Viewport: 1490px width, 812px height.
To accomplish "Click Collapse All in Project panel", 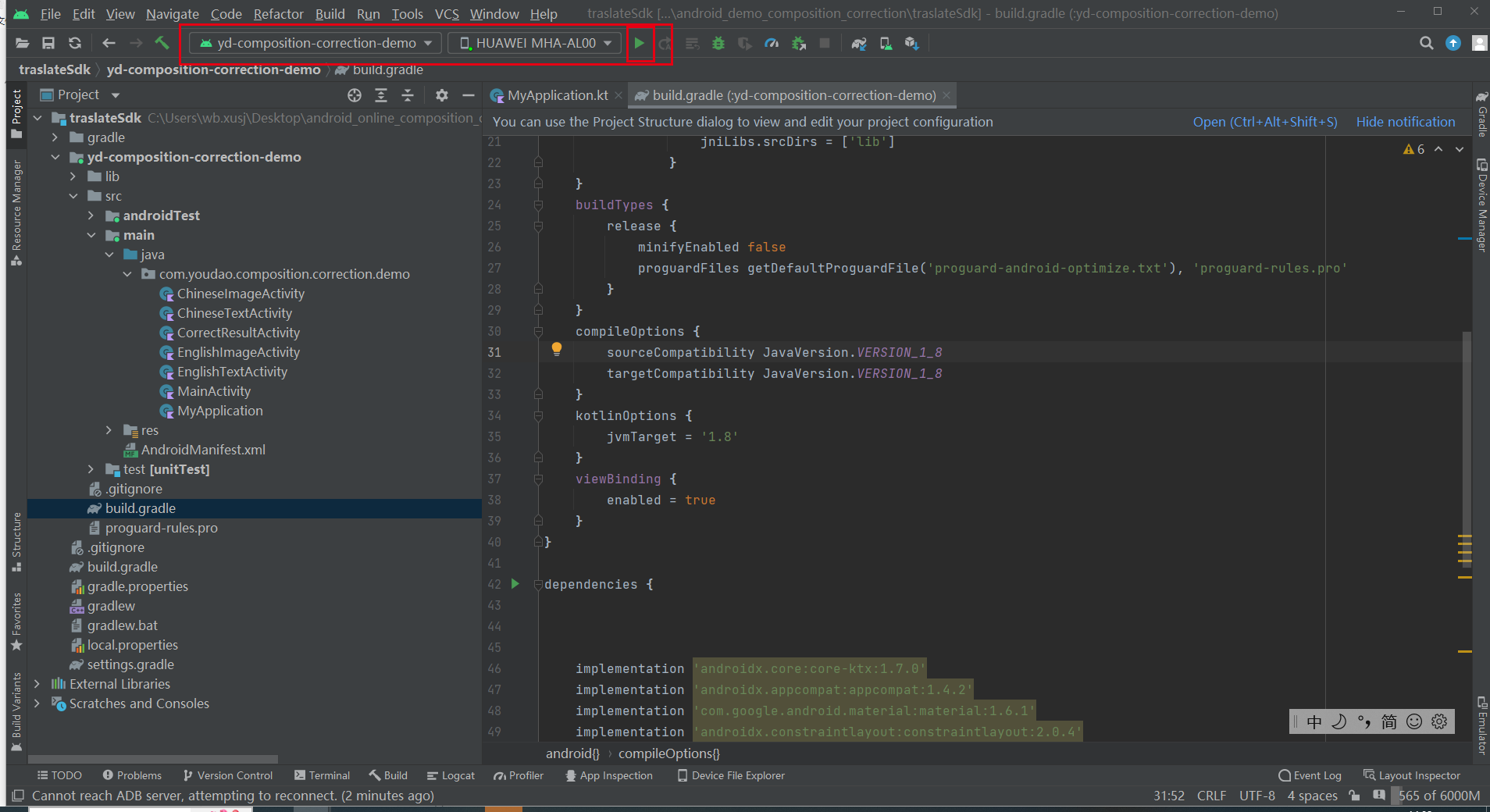I will point(408,95).
